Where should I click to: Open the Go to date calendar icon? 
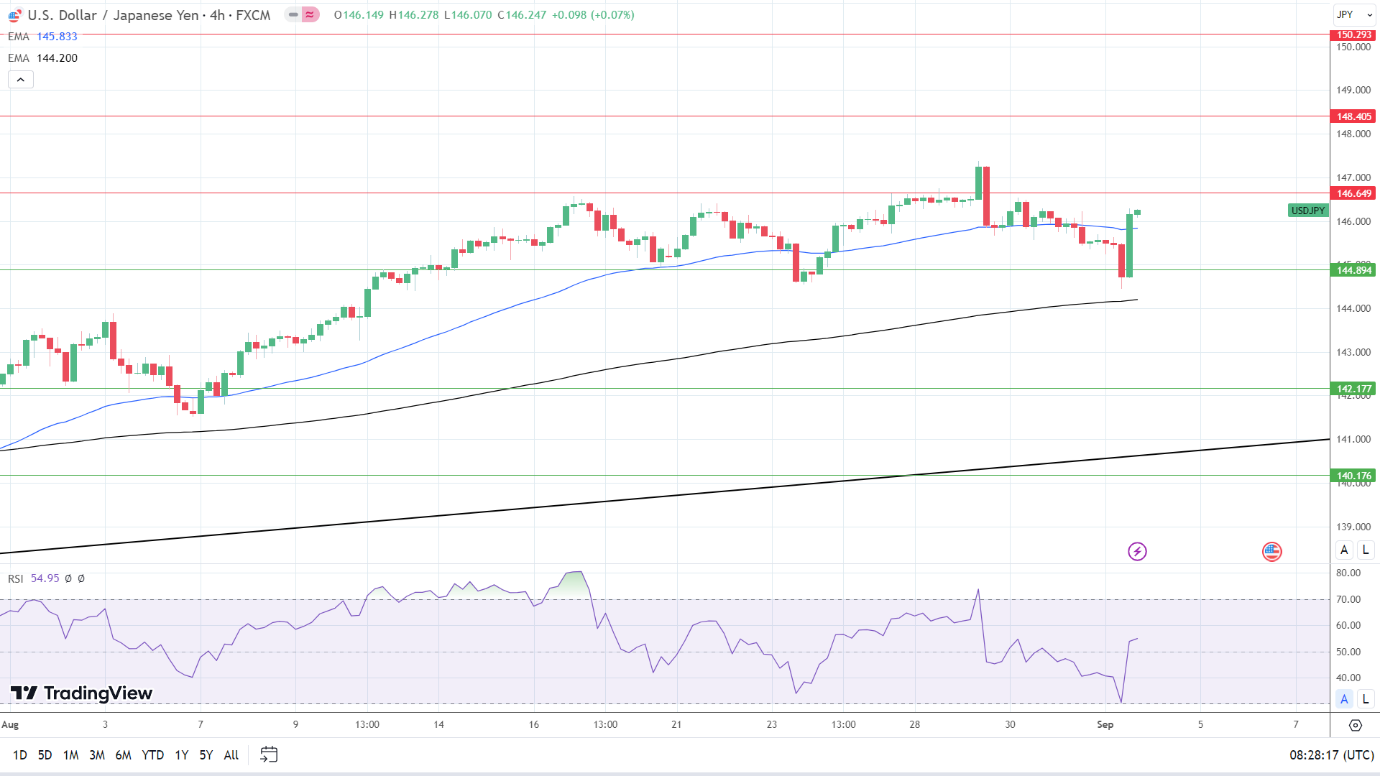[268, 755]
